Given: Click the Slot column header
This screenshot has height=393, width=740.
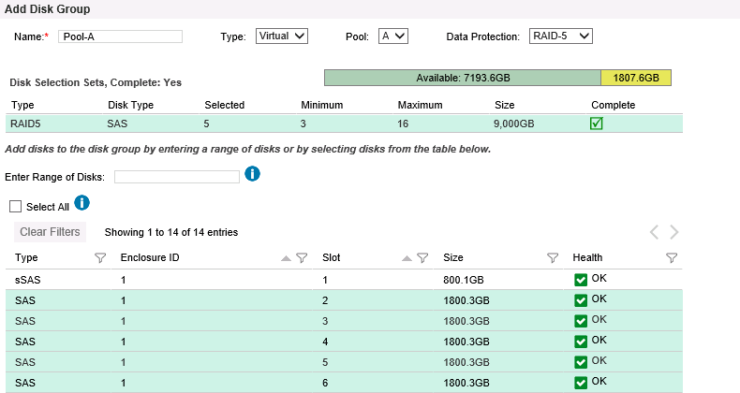Looking at the screenshot, I should point(331,258).
